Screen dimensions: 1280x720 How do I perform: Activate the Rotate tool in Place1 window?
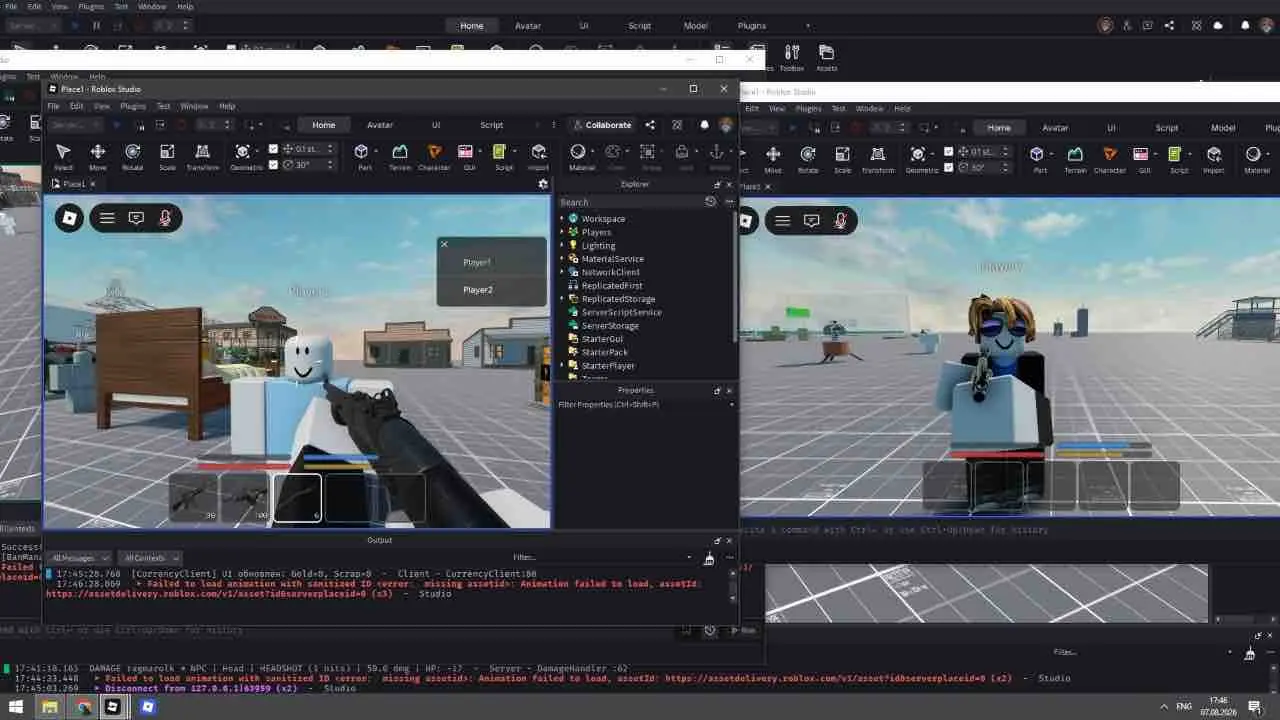(x=132, y=155)
